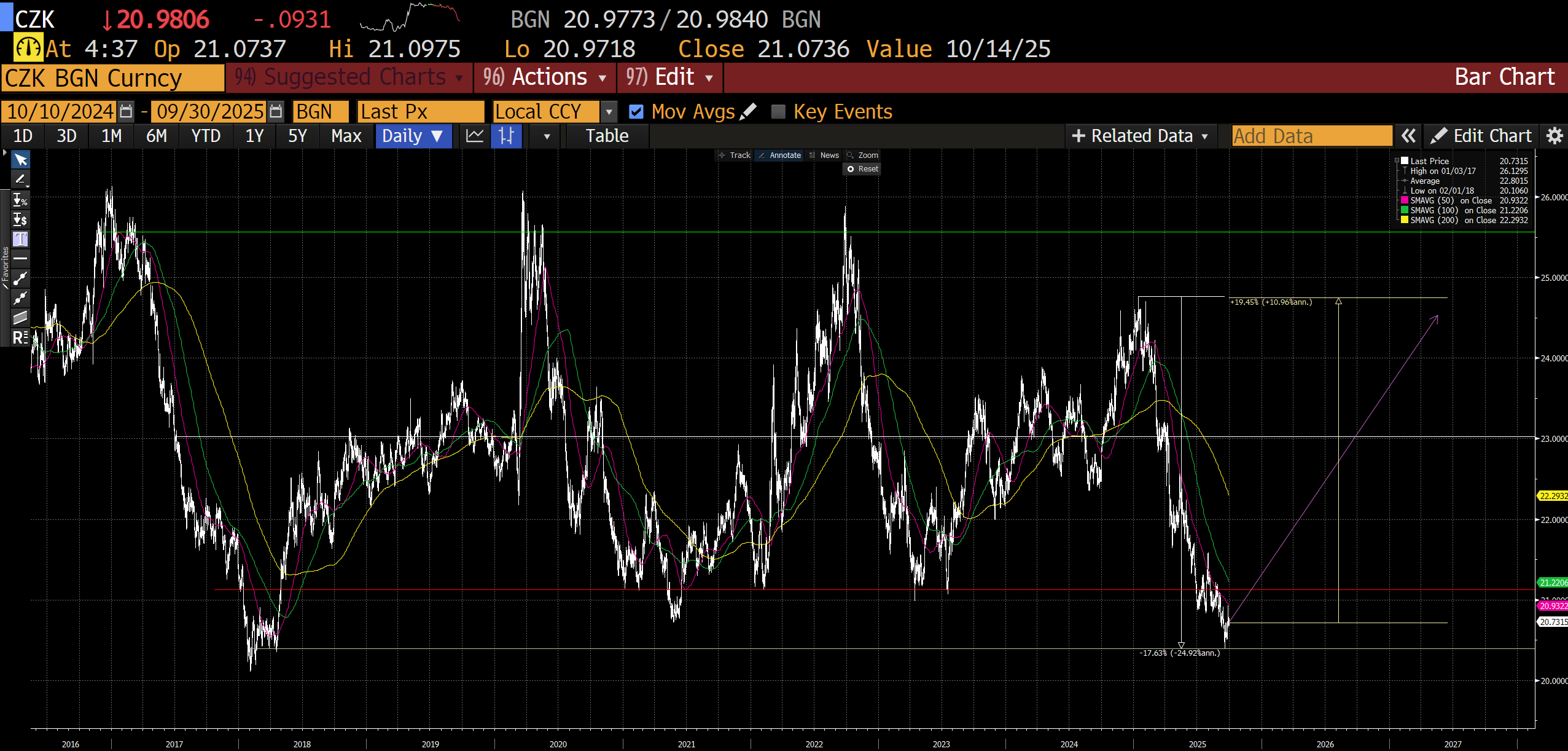1568x751 pixels.
Task: Select the horizontal line drawing tool
Action: (20, 259)
